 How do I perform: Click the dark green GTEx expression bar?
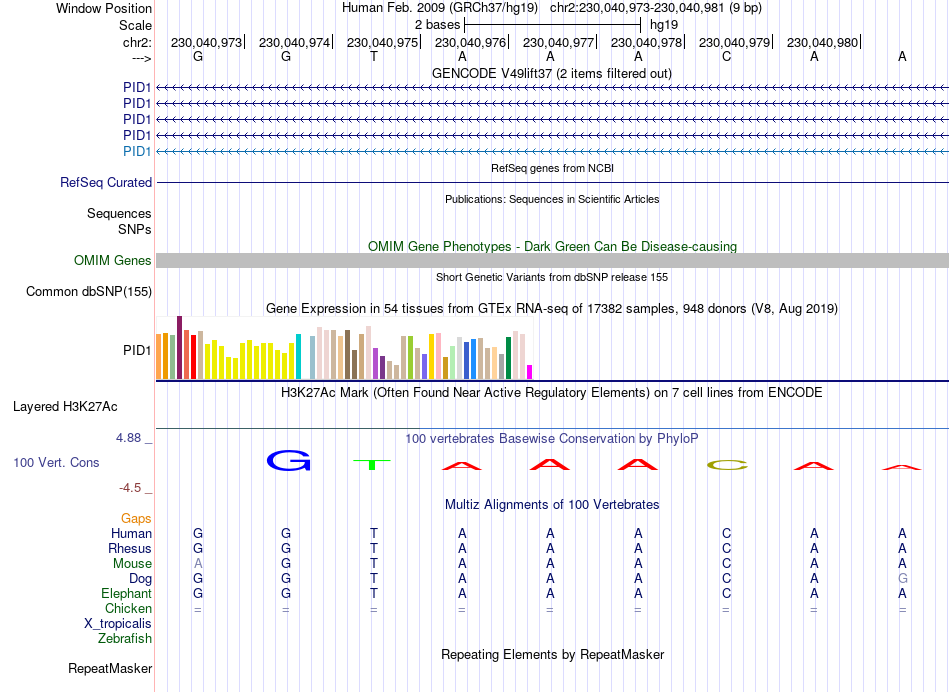[508, 358]
